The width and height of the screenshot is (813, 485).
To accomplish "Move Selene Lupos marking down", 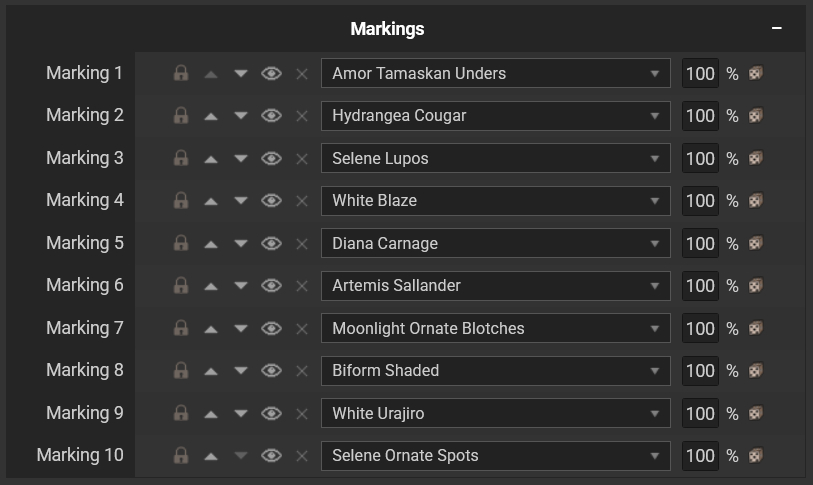I will pos(240,158).
